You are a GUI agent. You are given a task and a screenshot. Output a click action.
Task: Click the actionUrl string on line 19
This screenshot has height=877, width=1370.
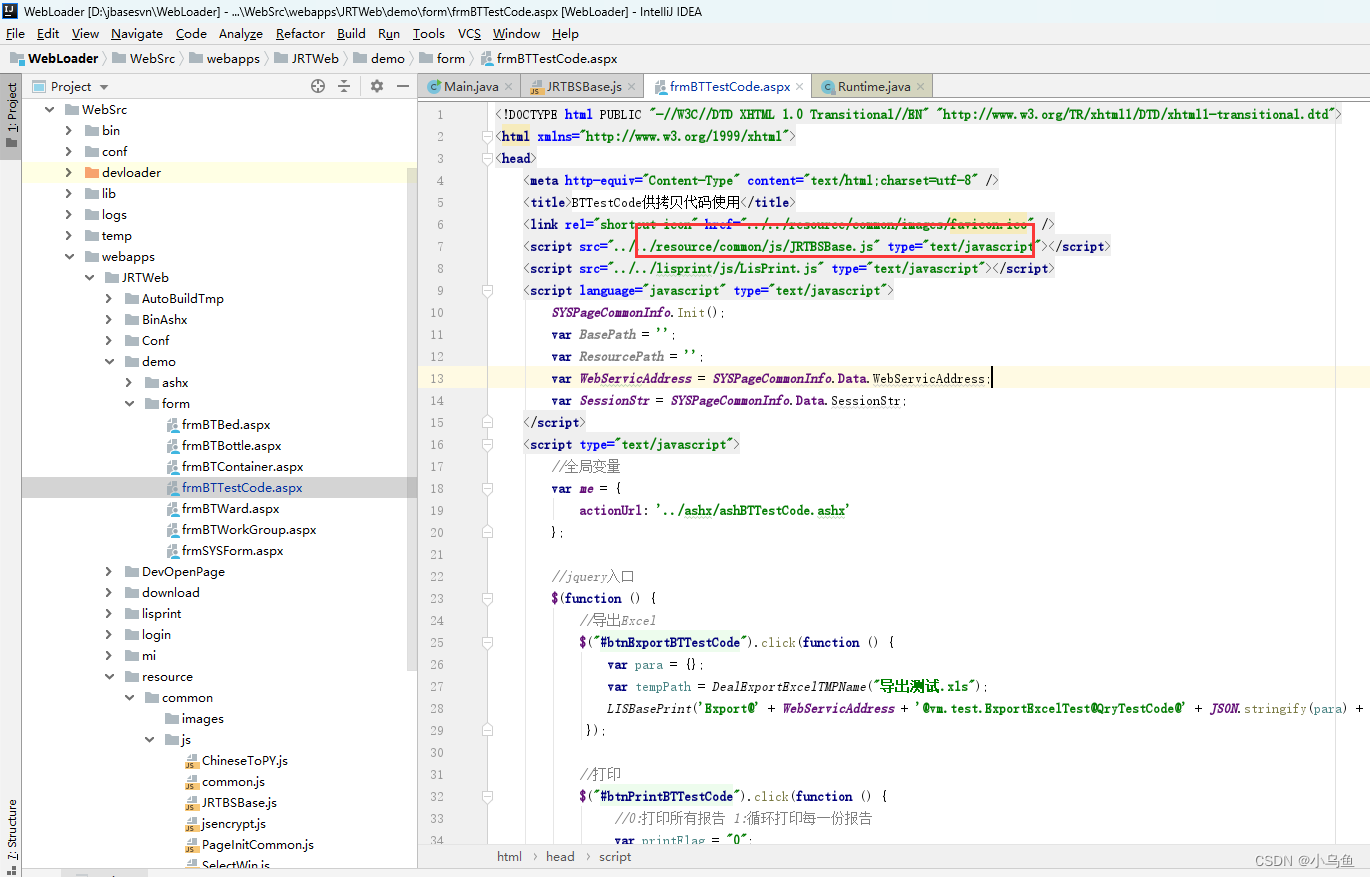[x=752, y=510]
